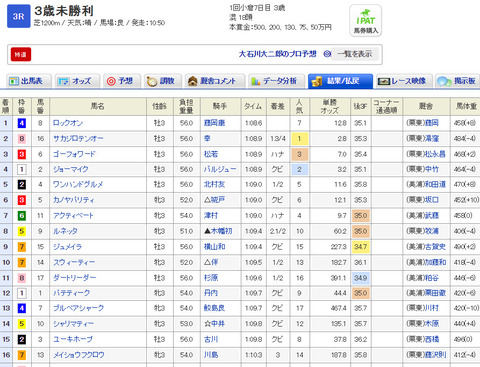Open jockey link 川島
This screenshot has height=367, width=480.
(211, 355)
